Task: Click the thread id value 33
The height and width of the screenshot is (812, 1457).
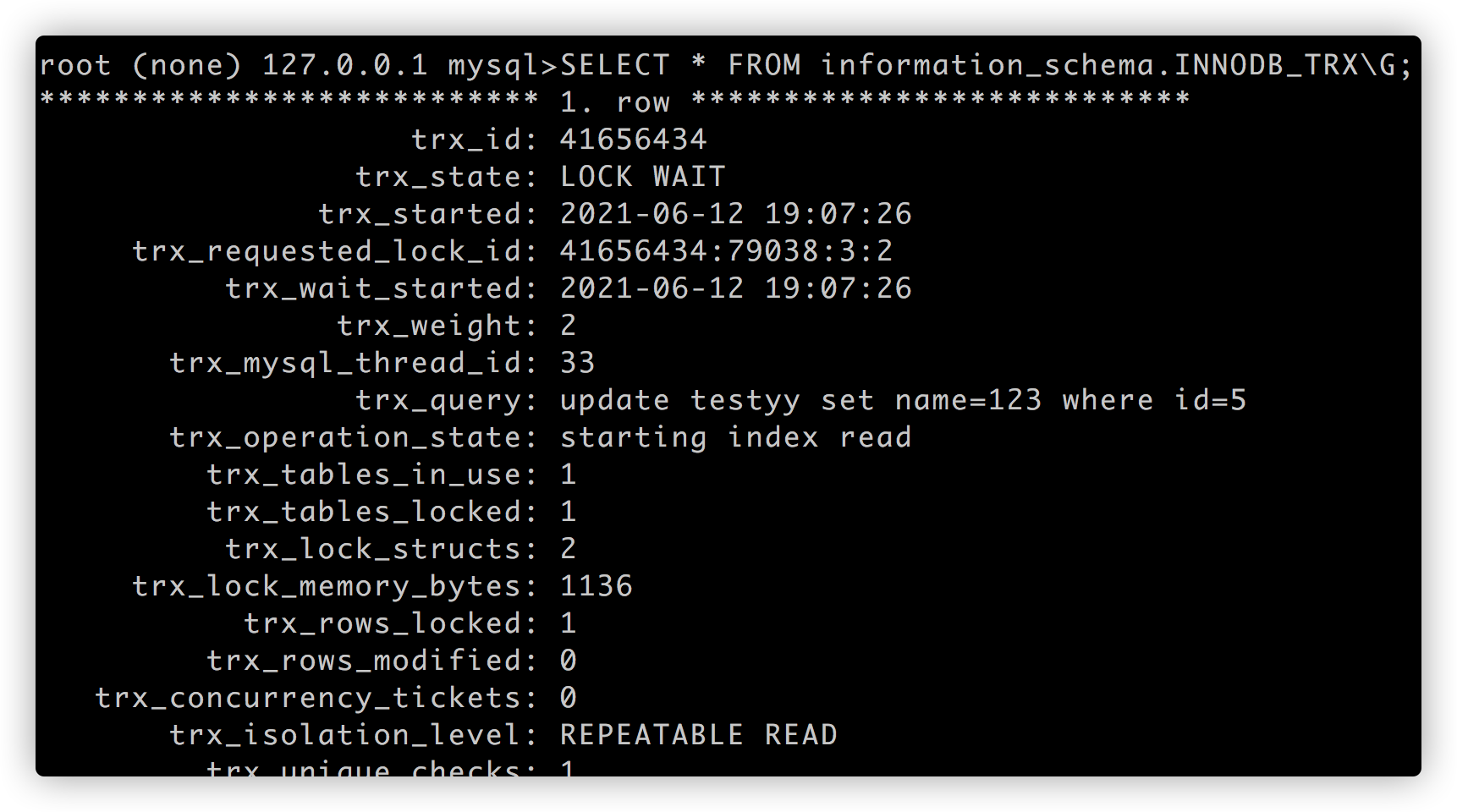Action: click(x=577, y=363)
